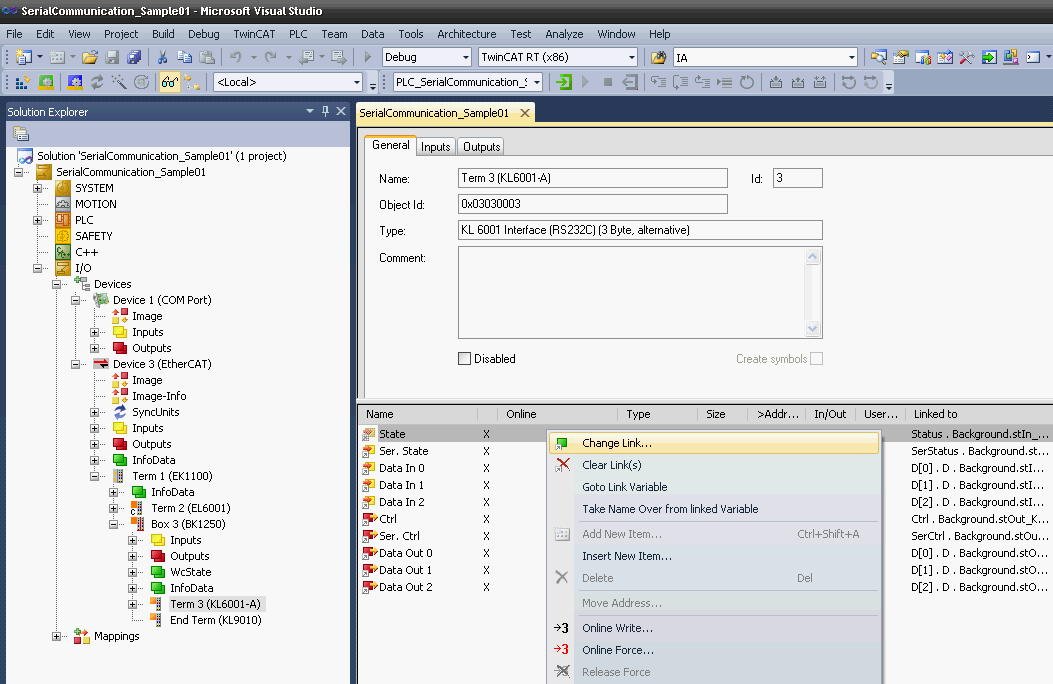Click the Comment box scroll-down arrow
The width and height of the screenshot is (1053, 684).
click(x=813, y=329)
